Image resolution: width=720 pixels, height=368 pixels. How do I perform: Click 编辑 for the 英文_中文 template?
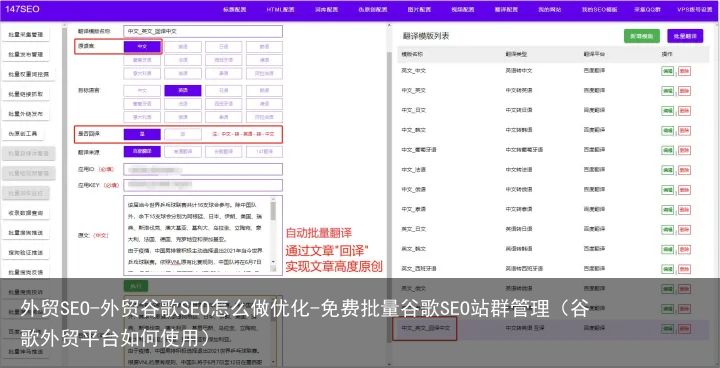pyautogui.click(x=668, y=71)
